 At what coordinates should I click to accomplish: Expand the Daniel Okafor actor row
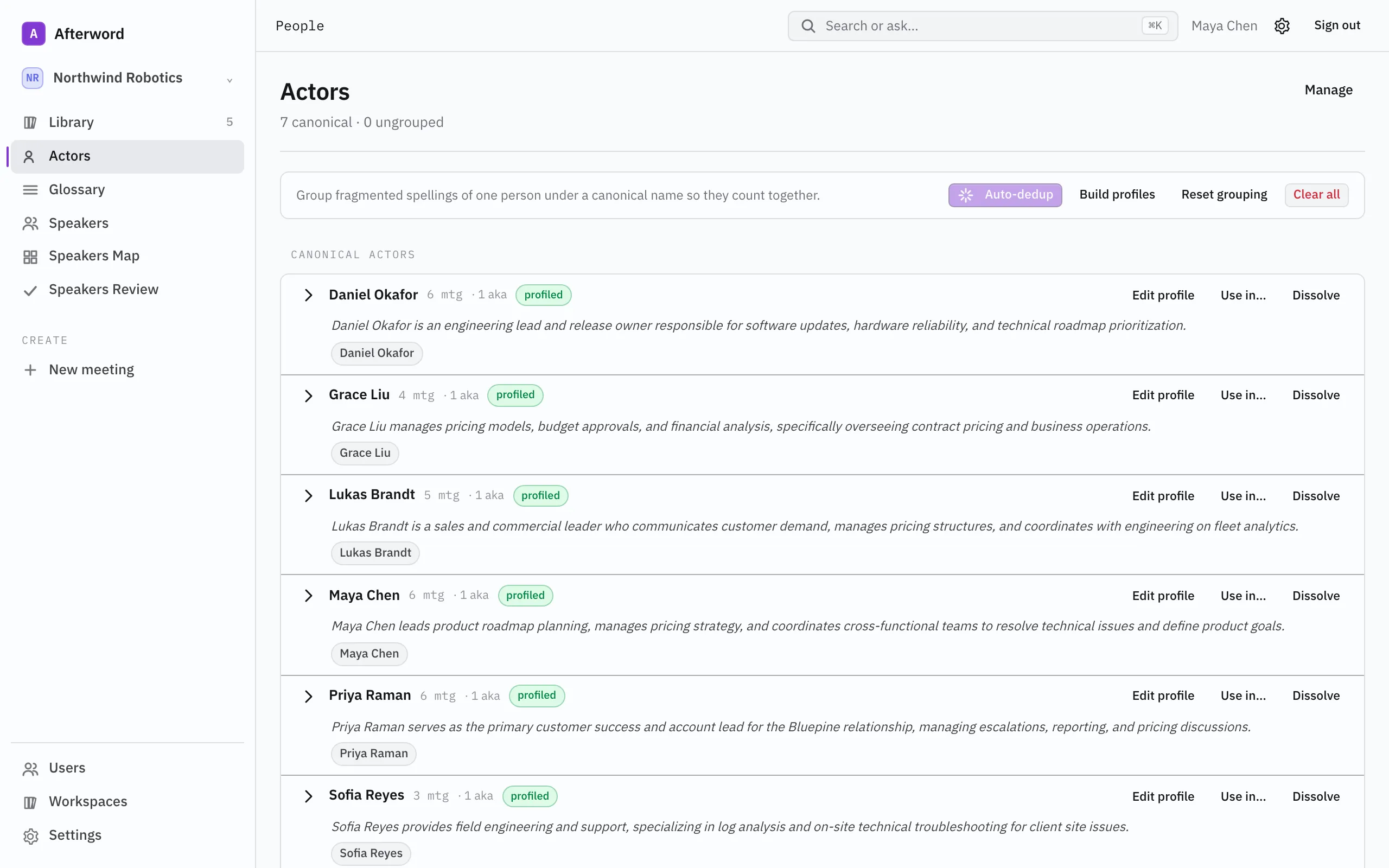(x=308, y=295)
